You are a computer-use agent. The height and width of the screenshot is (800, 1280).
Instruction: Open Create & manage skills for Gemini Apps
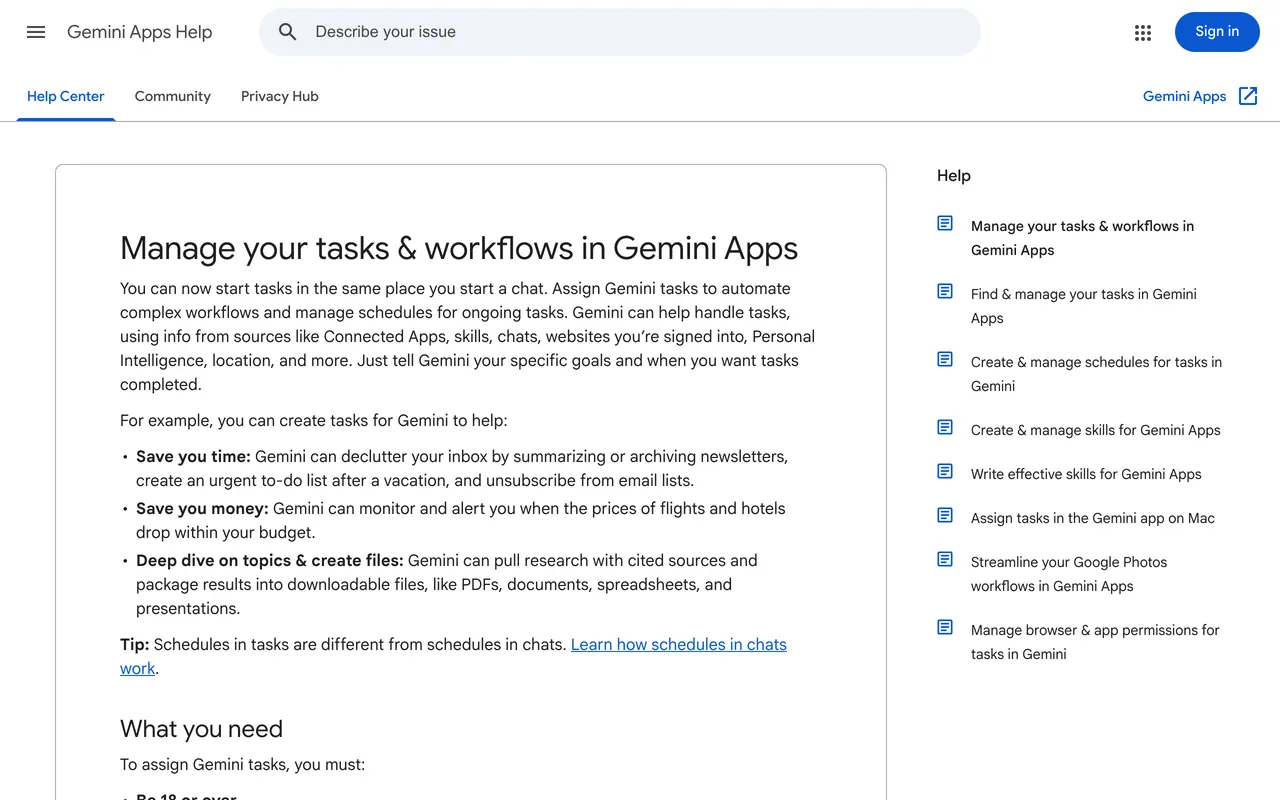(x=1096, y=430)
